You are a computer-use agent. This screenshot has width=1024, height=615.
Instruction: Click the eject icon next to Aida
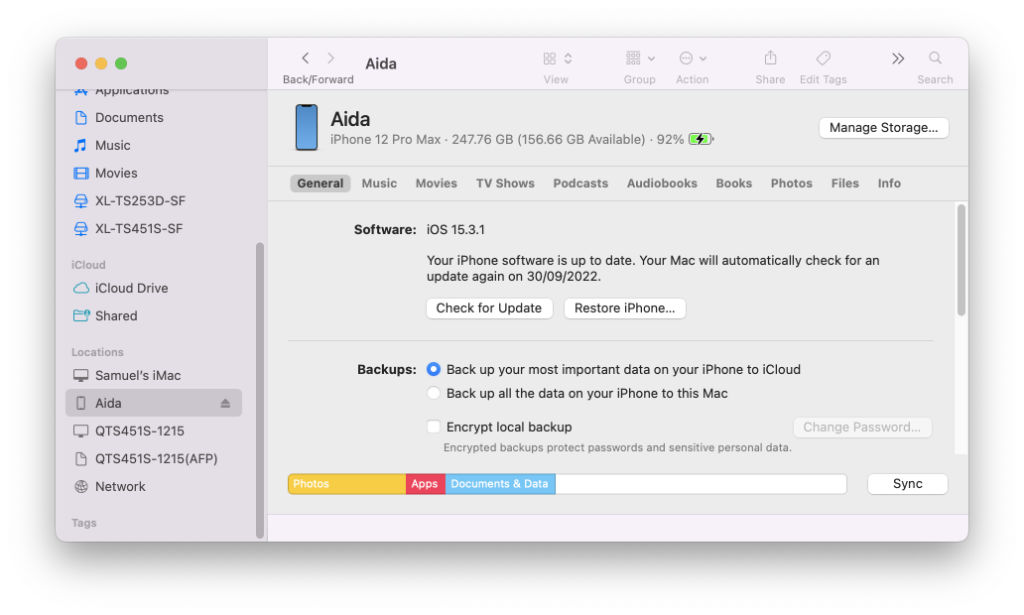click(225, 403)
